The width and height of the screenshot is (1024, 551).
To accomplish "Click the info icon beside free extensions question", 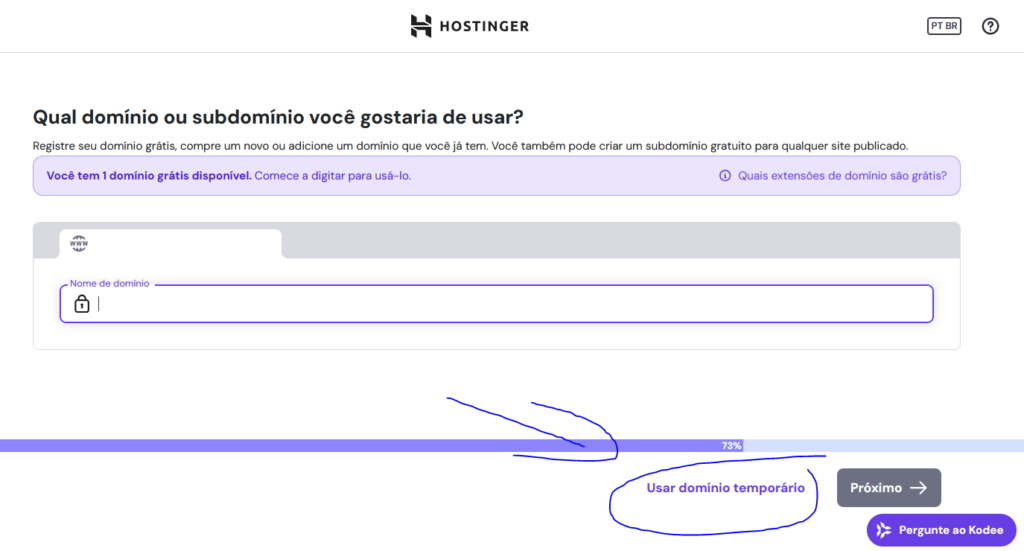I will [725, 176].
